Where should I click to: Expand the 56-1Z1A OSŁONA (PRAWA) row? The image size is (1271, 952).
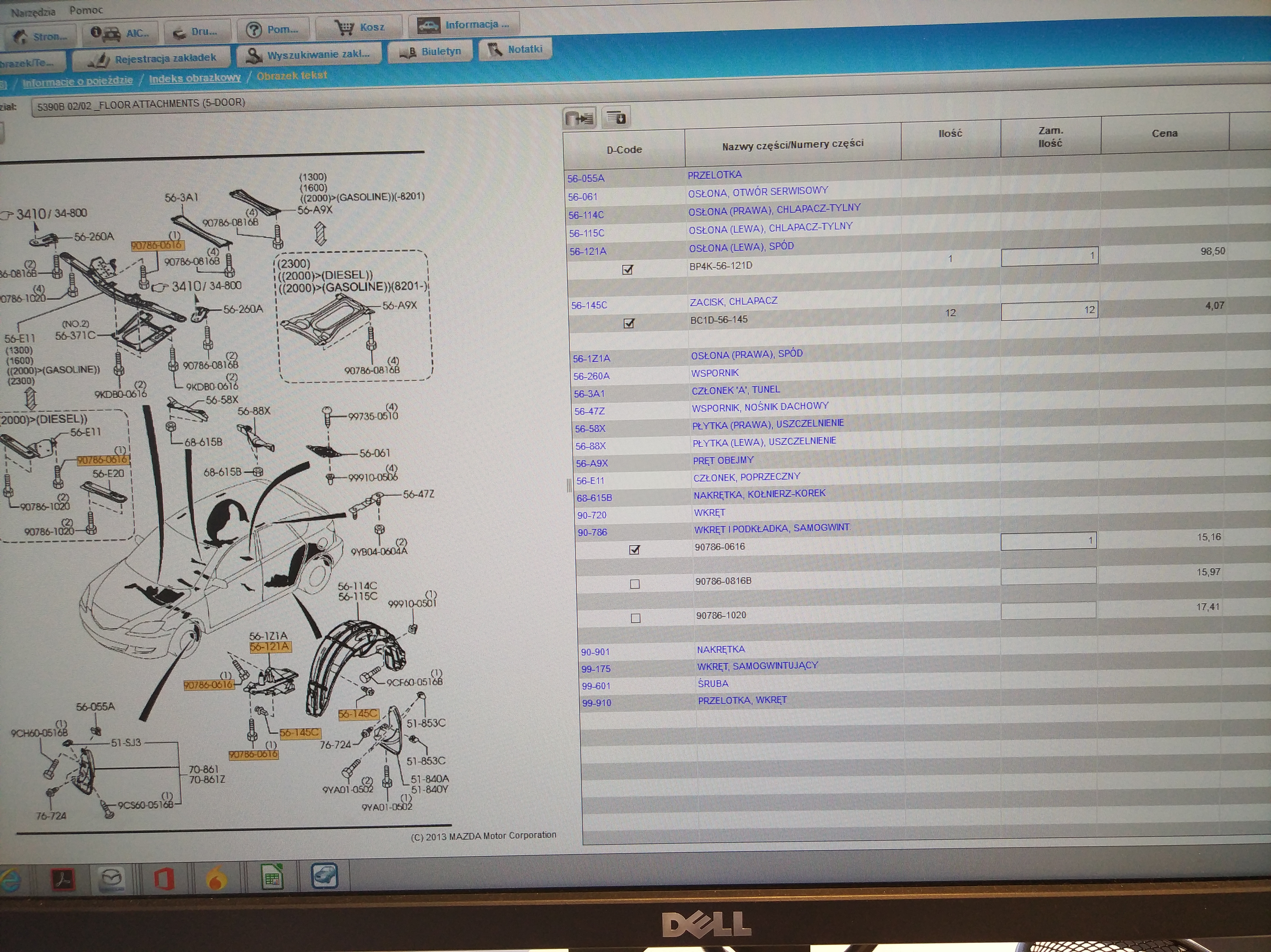[x=591, y=359]
